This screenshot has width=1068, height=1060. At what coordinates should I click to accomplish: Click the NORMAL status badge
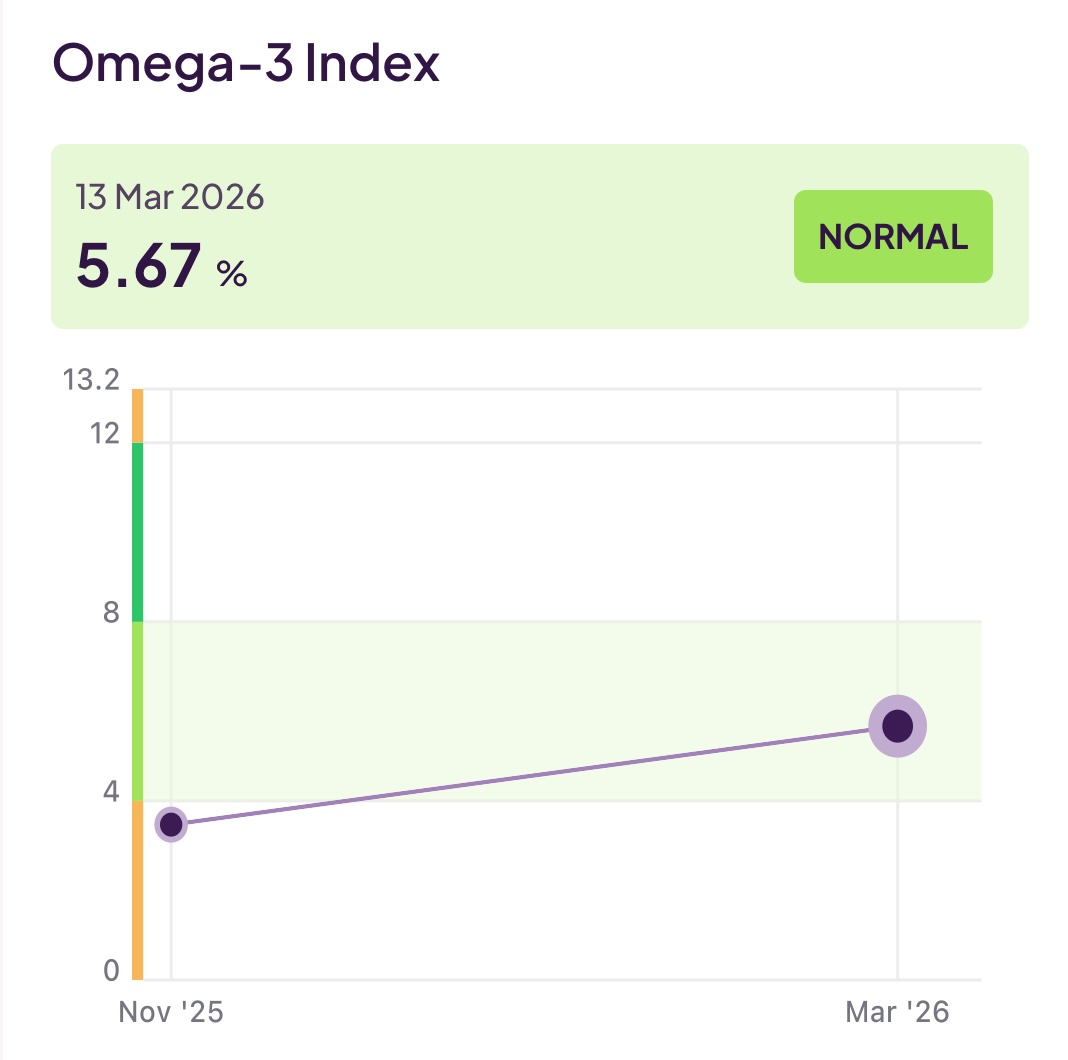[x=892, y=236]
